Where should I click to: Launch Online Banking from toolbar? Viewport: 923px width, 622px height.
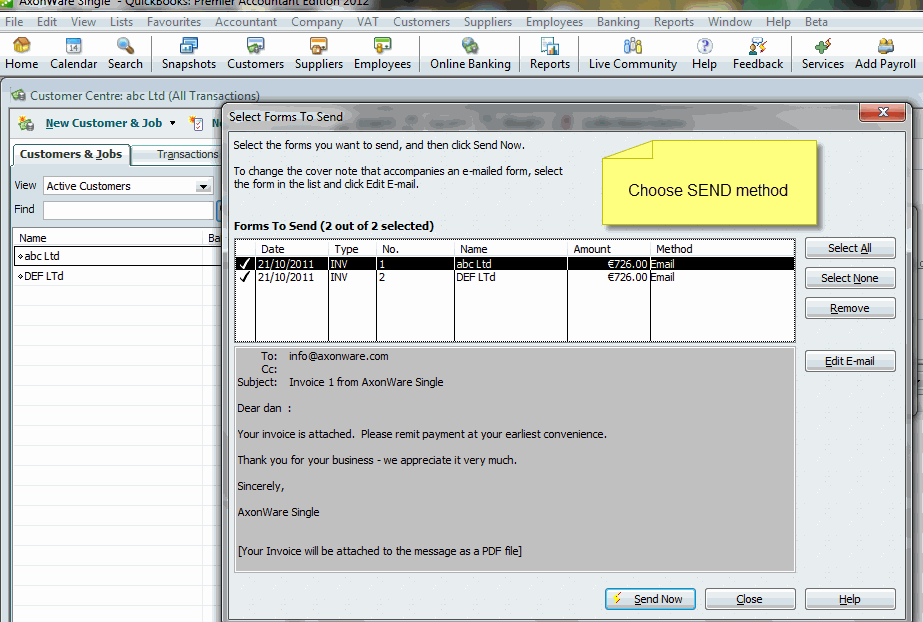point(470,46)
